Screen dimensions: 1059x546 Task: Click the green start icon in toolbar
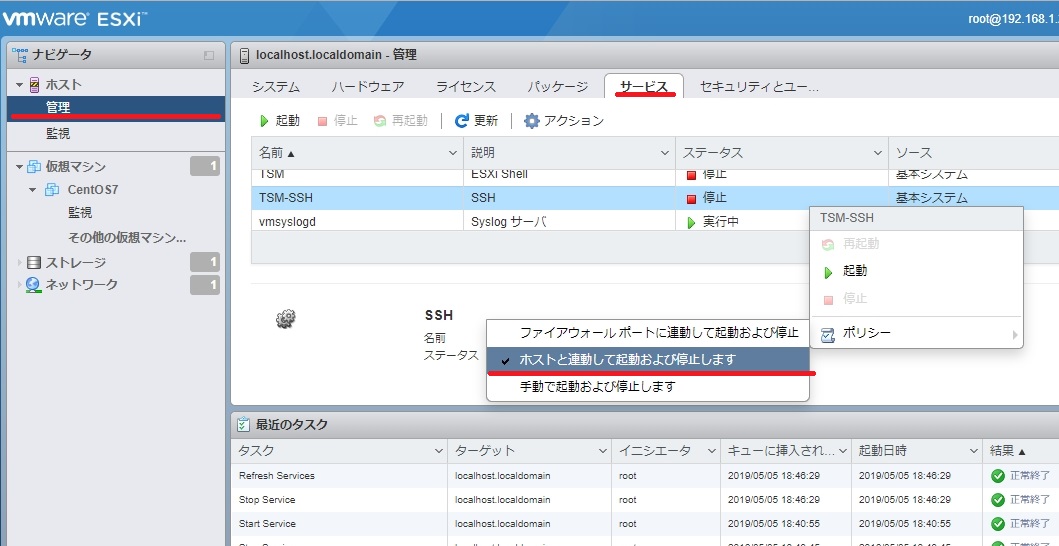[x=264, y=121]
